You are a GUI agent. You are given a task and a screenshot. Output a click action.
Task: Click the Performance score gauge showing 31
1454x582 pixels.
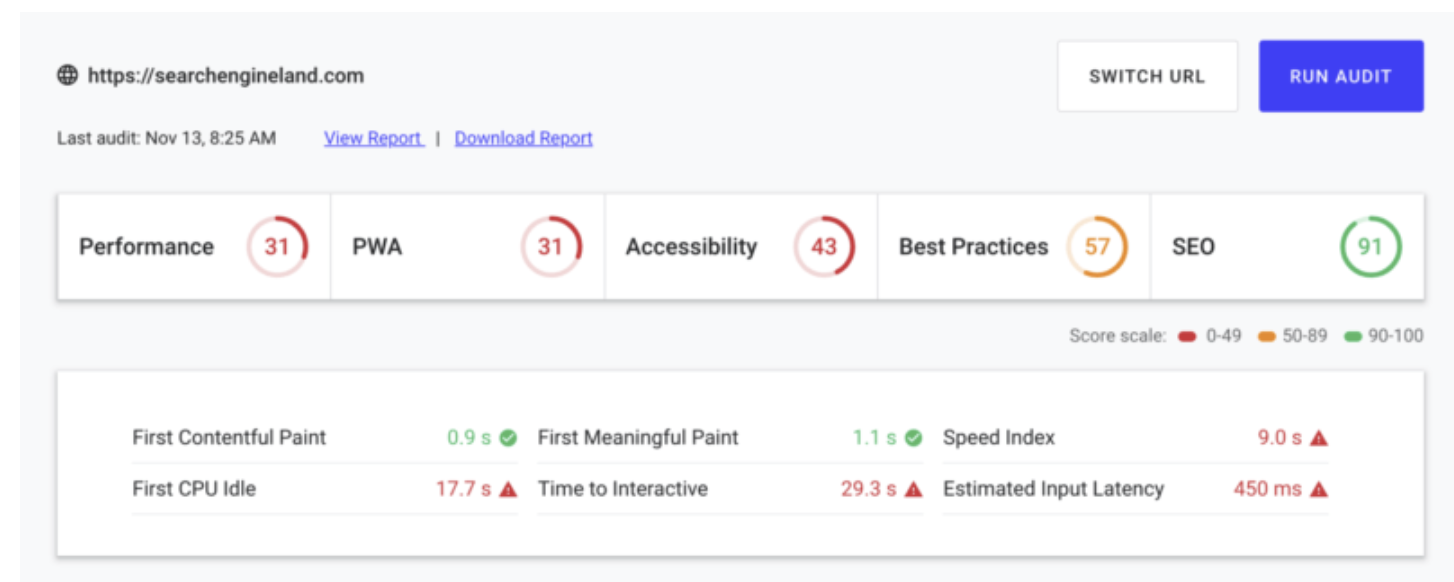click(277, 246)
